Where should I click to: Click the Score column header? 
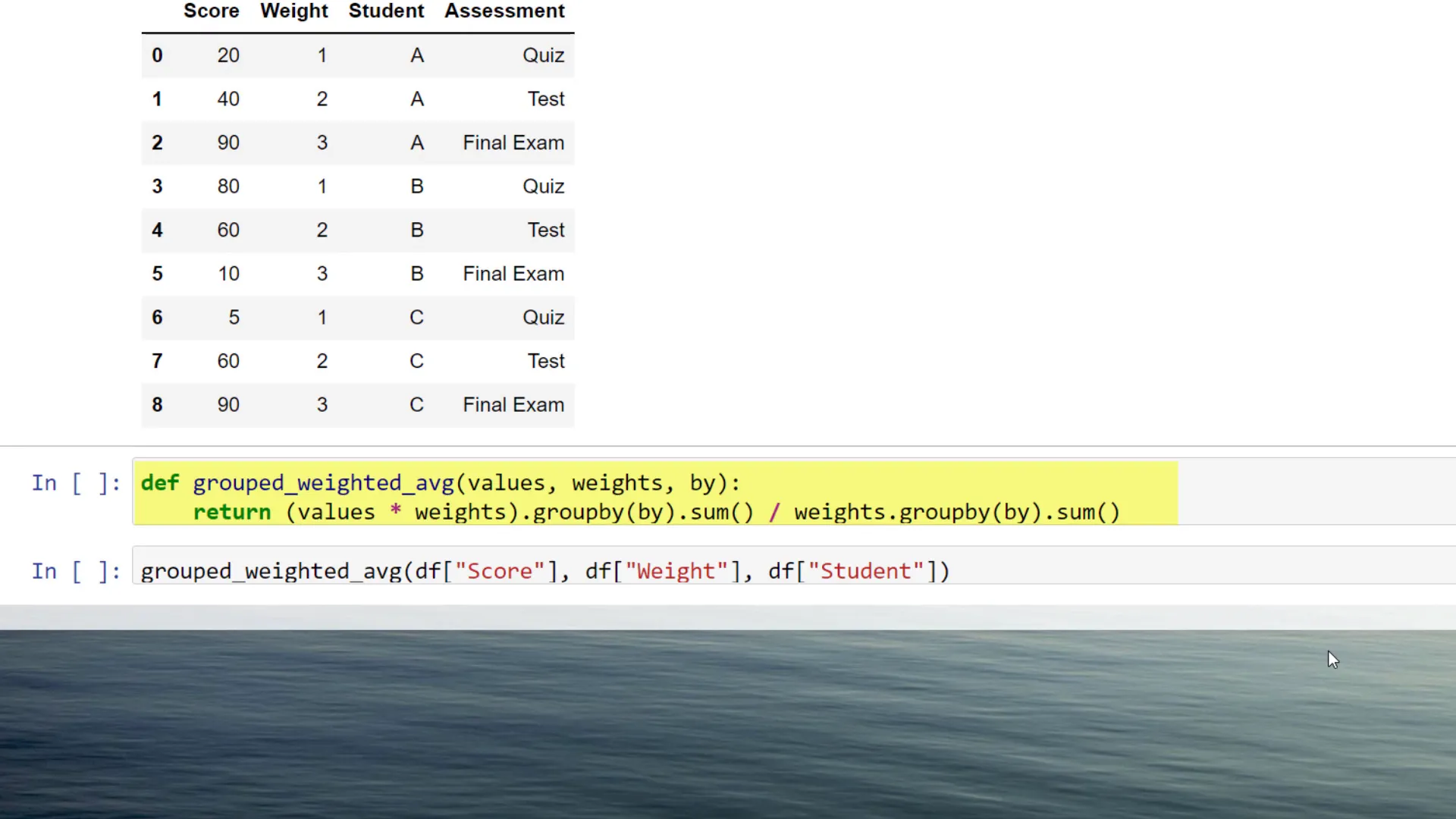(x=211, y=11)
